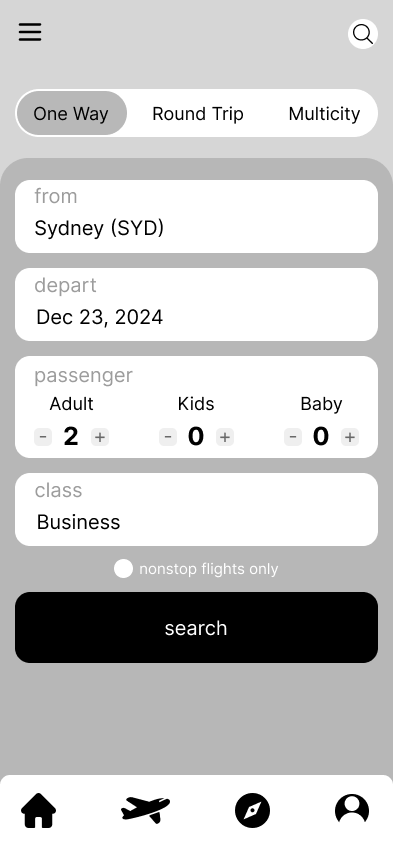Open the hamburger menu
Image resolution: width=393 pixels, height=852 pixels.
click(x=30, y=32)
